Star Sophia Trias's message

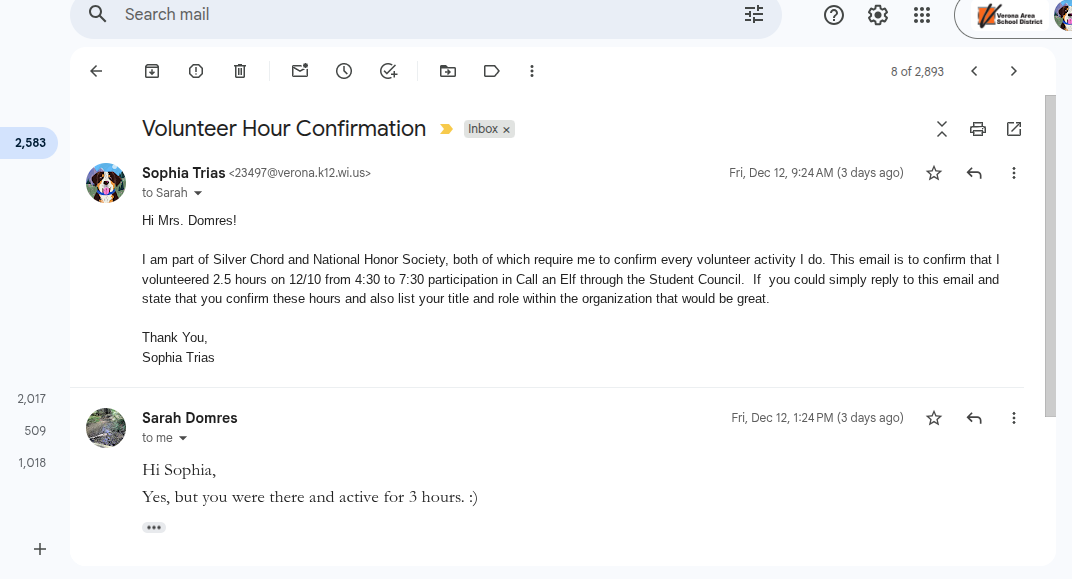click(934, 173)
